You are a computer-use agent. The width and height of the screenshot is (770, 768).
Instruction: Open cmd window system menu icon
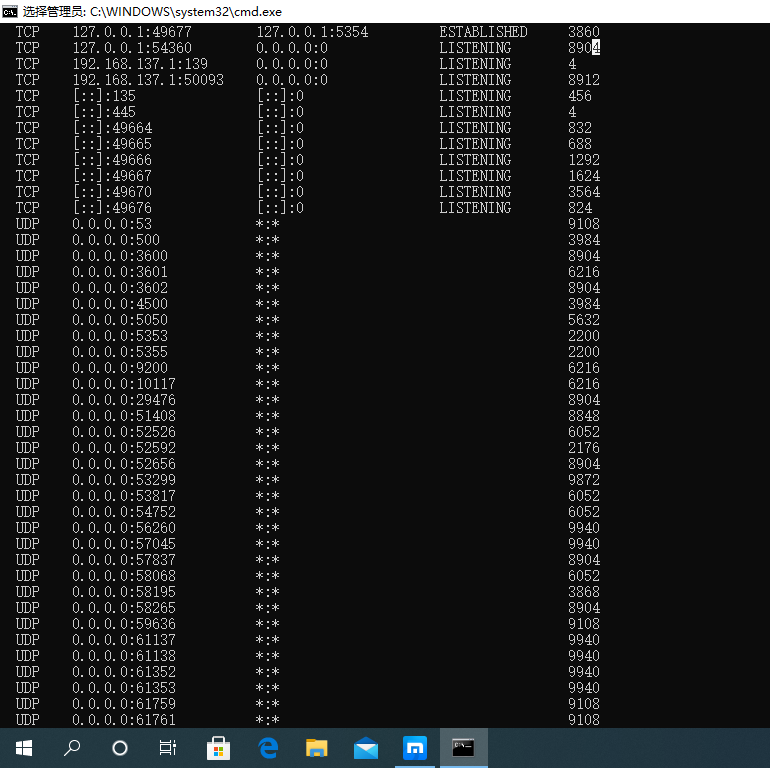tap(10, 11)
